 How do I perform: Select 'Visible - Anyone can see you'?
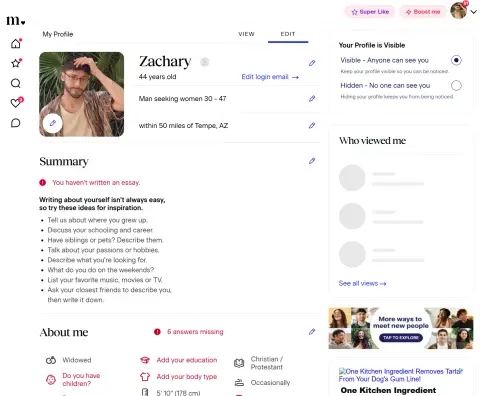pyautogui.click(x=456, y=60)
